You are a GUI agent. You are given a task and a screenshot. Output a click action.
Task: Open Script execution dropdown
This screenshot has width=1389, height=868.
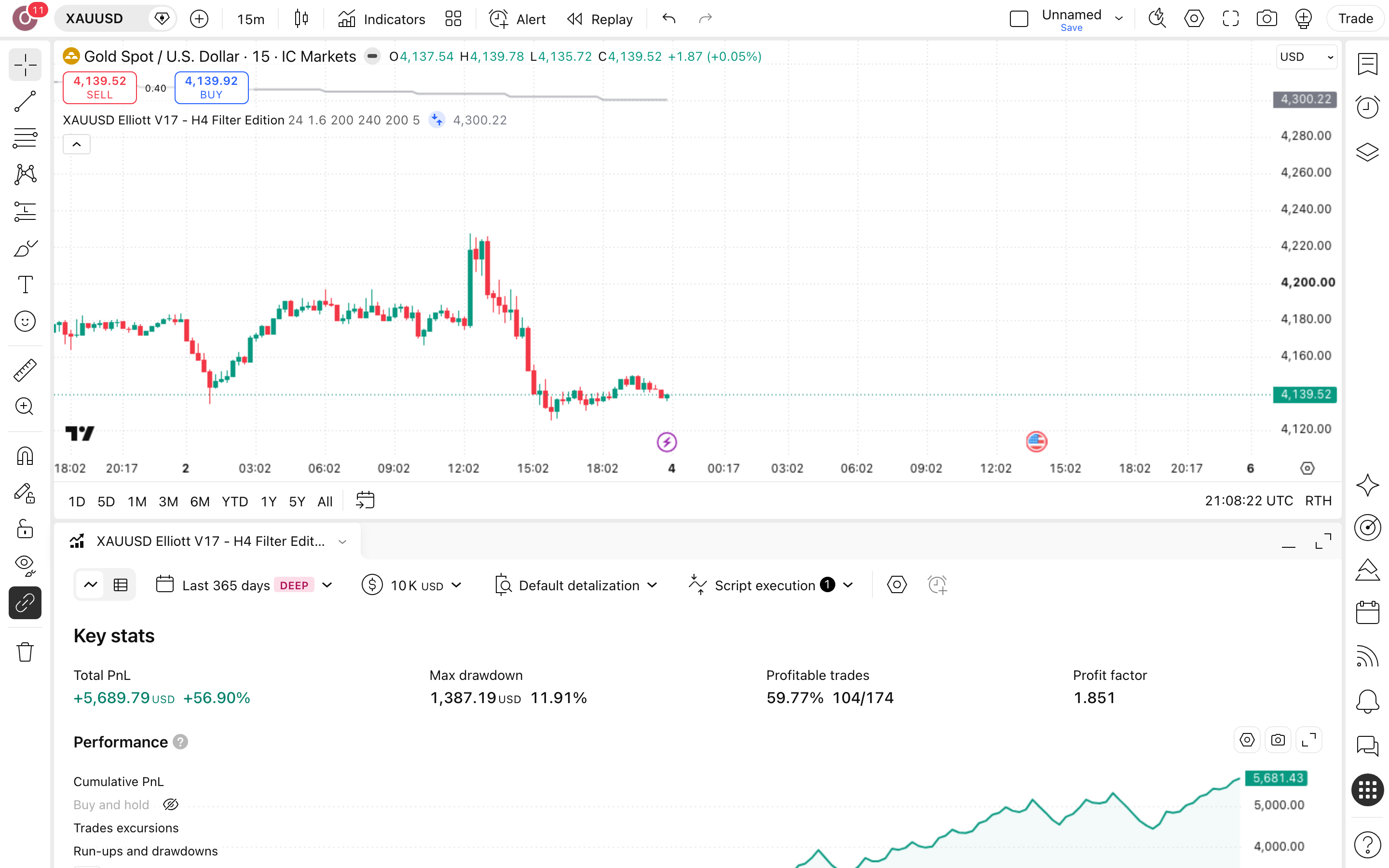771,585
